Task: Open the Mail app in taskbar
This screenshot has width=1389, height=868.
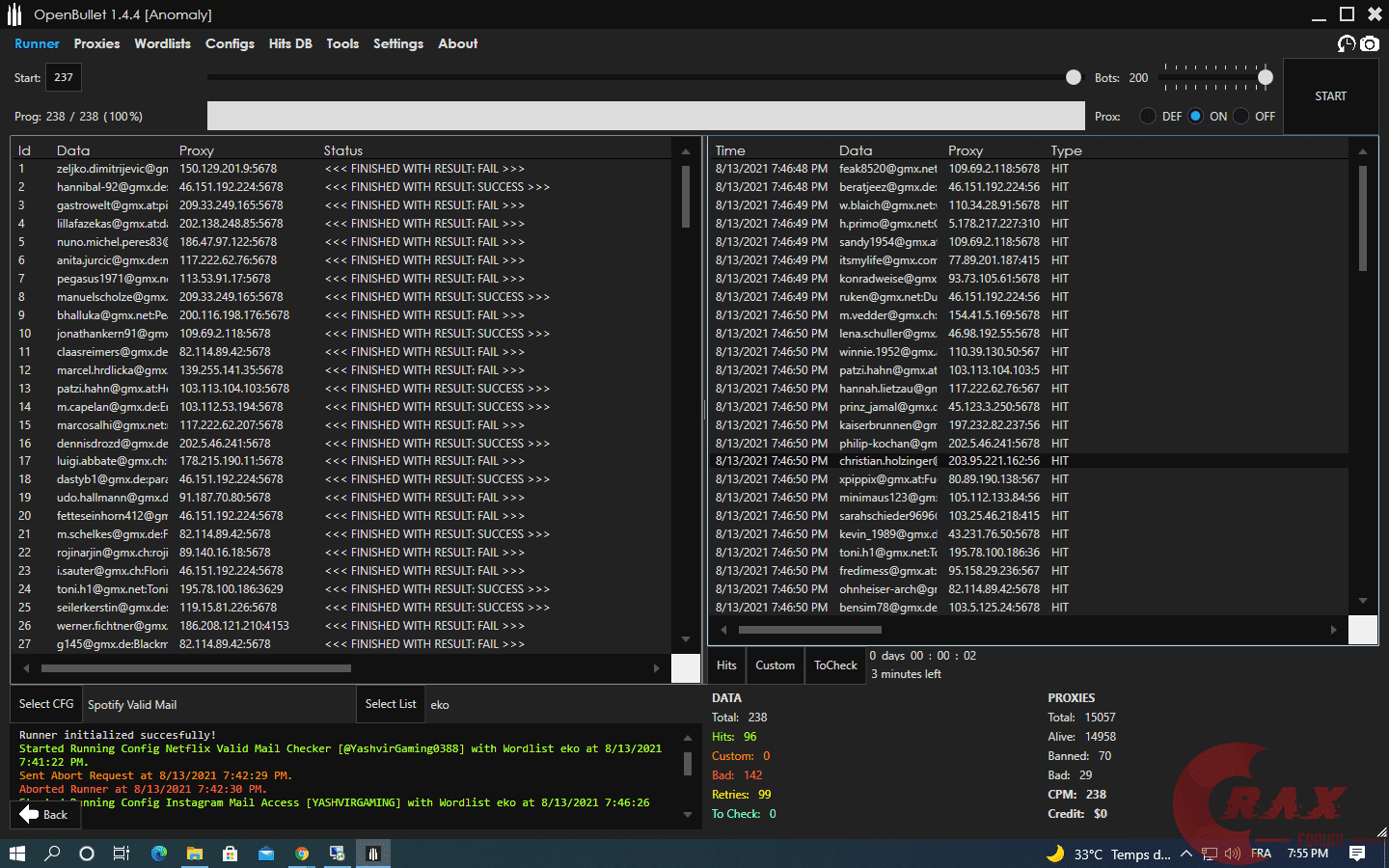Action: (266, 854)
